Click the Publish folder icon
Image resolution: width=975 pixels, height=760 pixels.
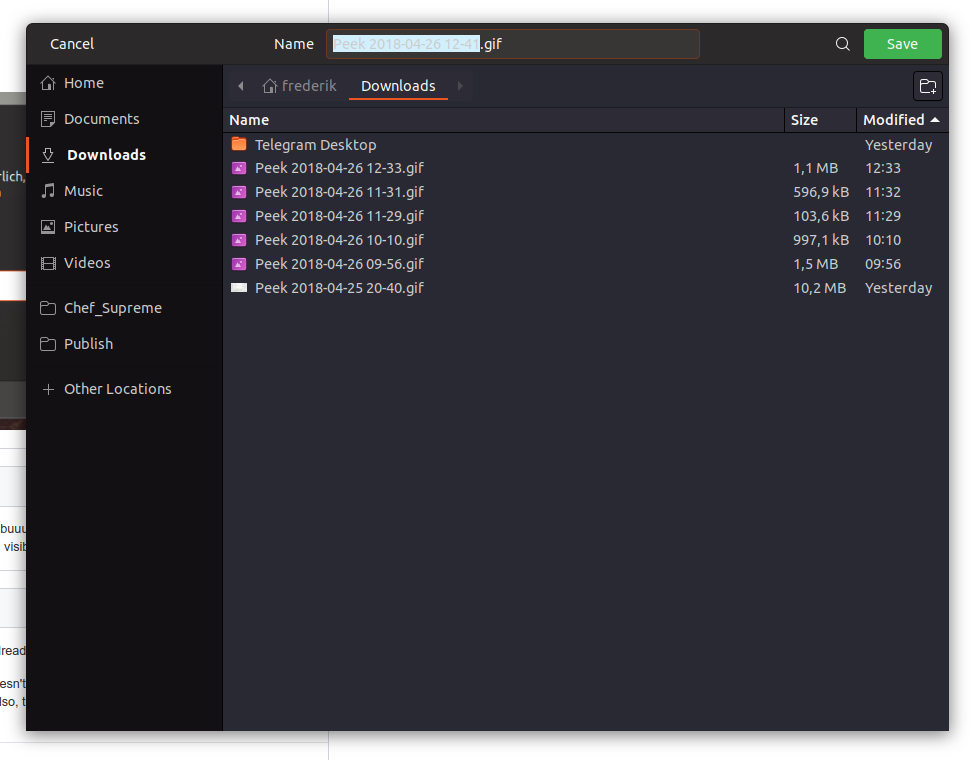pyautogui.click(x=48, y=344)
